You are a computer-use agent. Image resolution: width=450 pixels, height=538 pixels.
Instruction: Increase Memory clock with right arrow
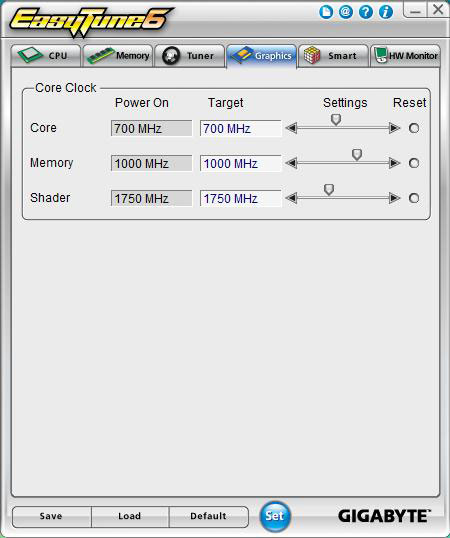[x=394, y=163]
